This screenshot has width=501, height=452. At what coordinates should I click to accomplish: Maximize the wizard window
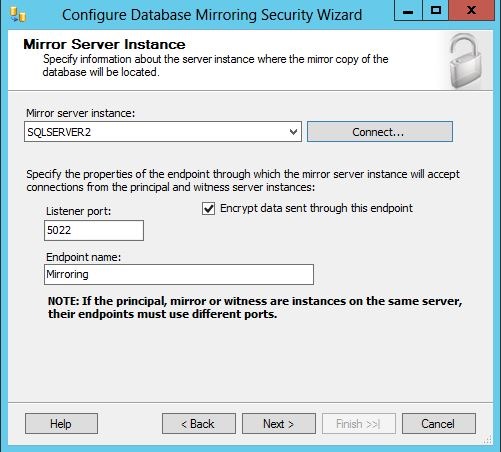(435, 11)
